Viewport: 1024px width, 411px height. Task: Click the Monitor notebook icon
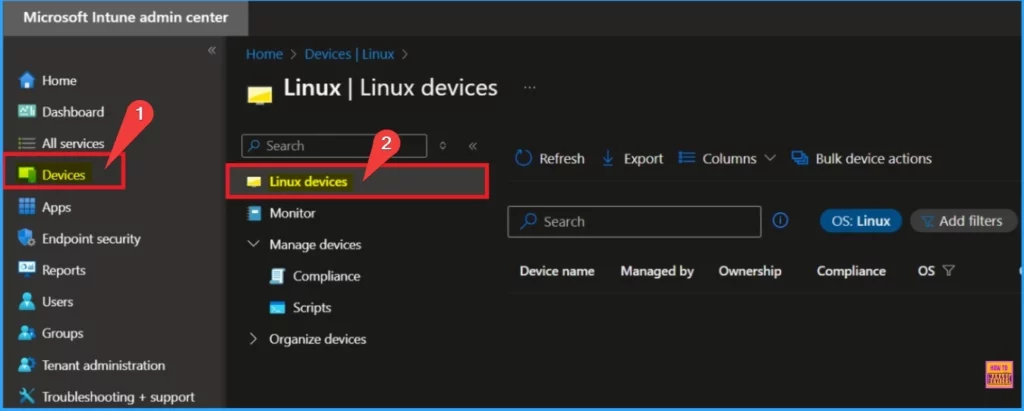pos(254,213)
